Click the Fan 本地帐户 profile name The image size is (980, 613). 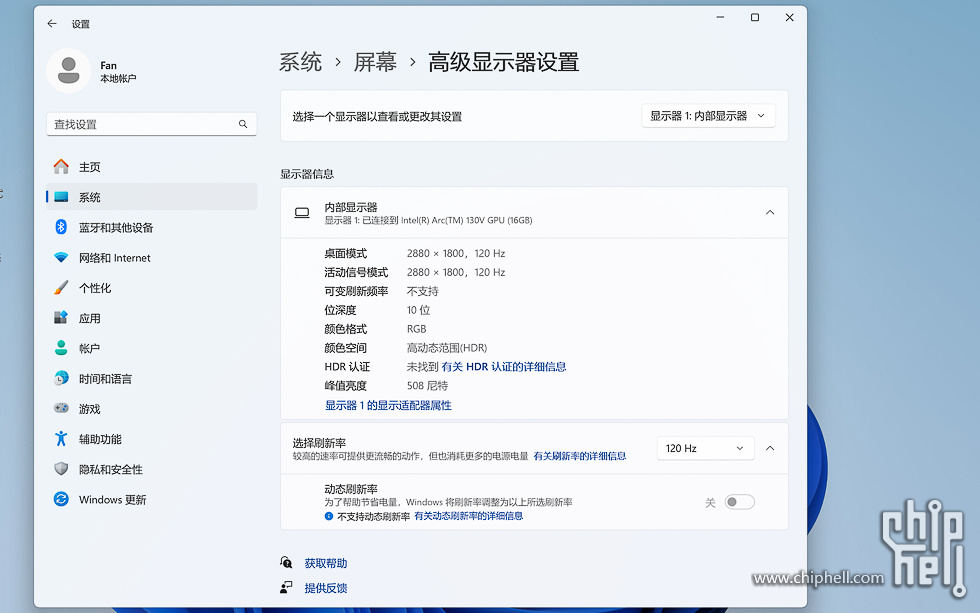(118, 71)
